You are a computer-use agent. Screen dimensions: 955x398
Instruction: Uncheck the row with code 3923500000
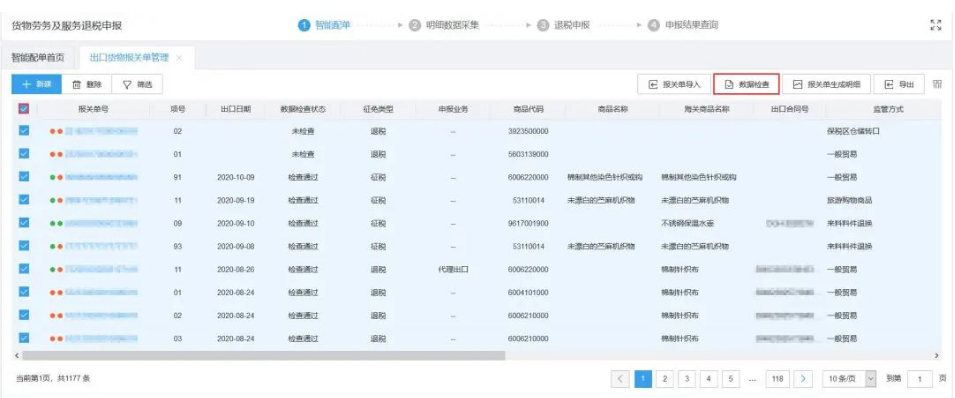[x=24, y=130]
